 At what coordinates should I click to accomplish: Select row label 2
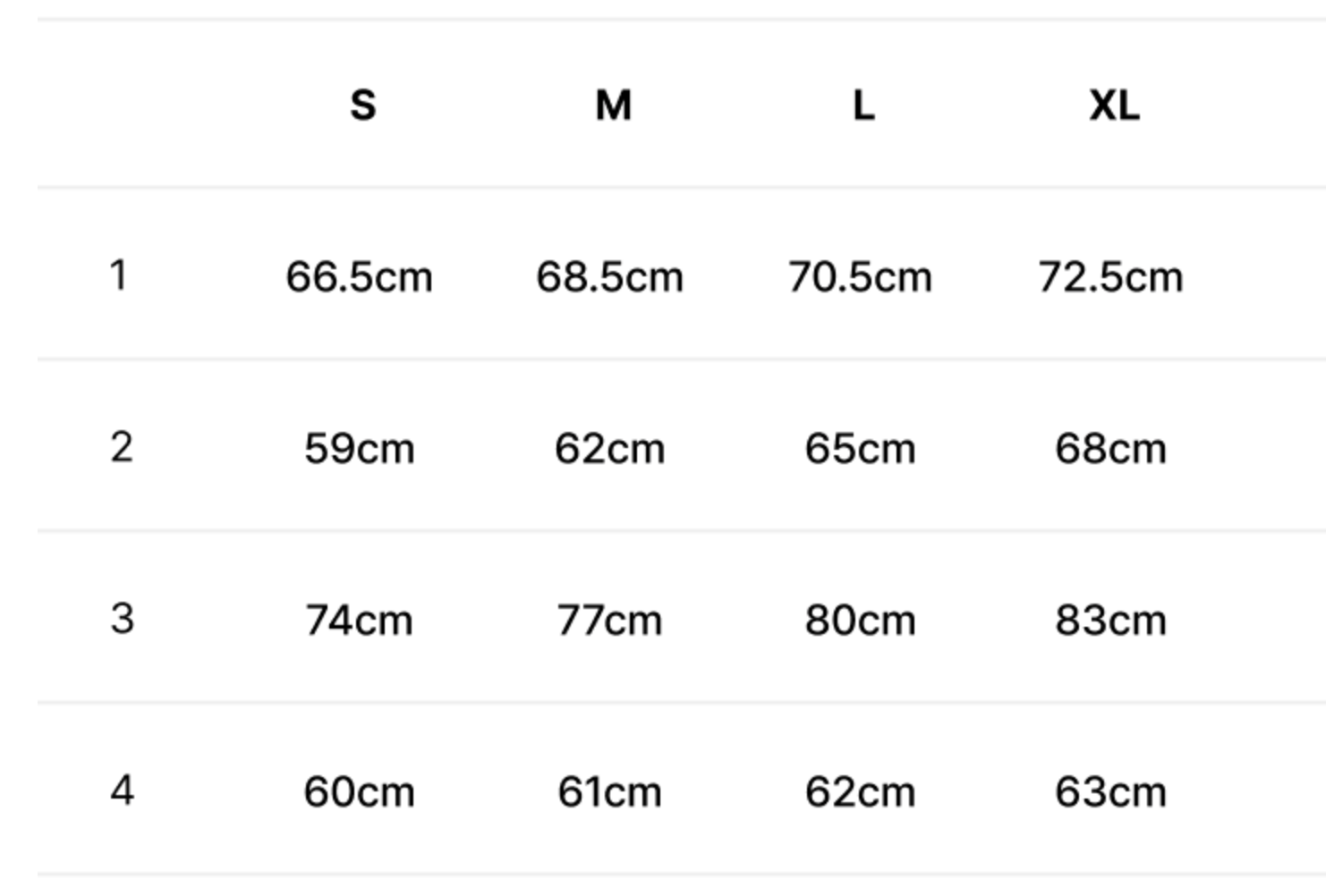(122, 447)
